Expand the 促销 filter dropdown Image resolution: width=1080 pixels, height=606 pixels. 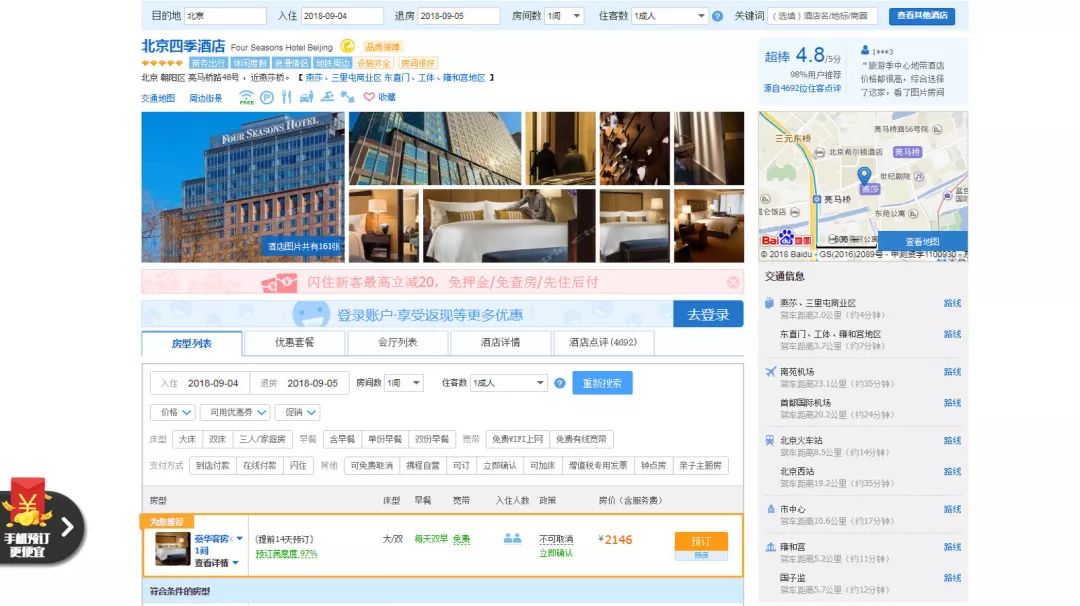298,412
